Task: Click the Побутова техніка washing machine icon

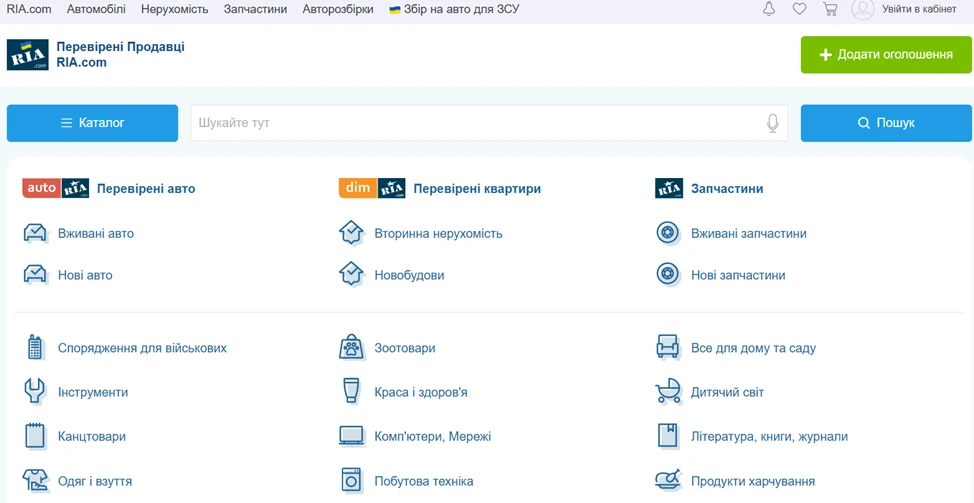Action: pos(351,481)
